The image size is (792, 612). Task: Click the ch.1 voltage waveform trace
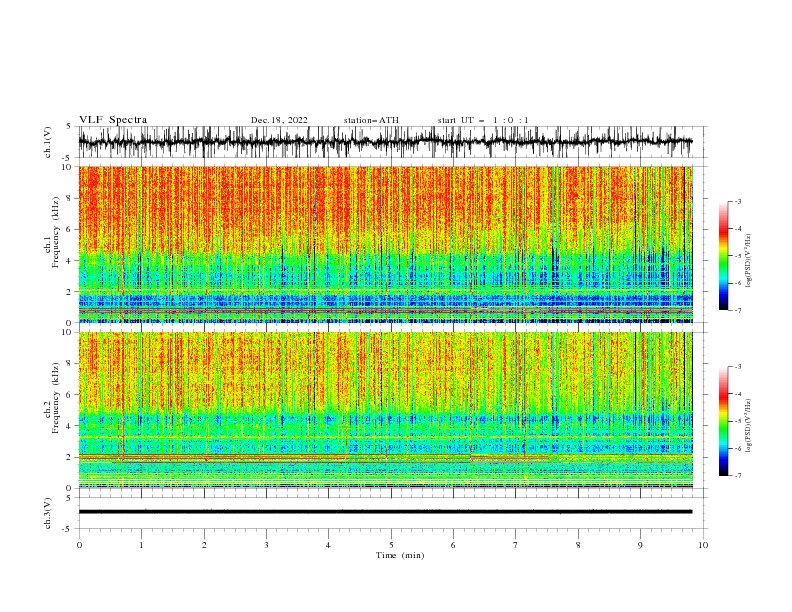click(x=385, y=142)
